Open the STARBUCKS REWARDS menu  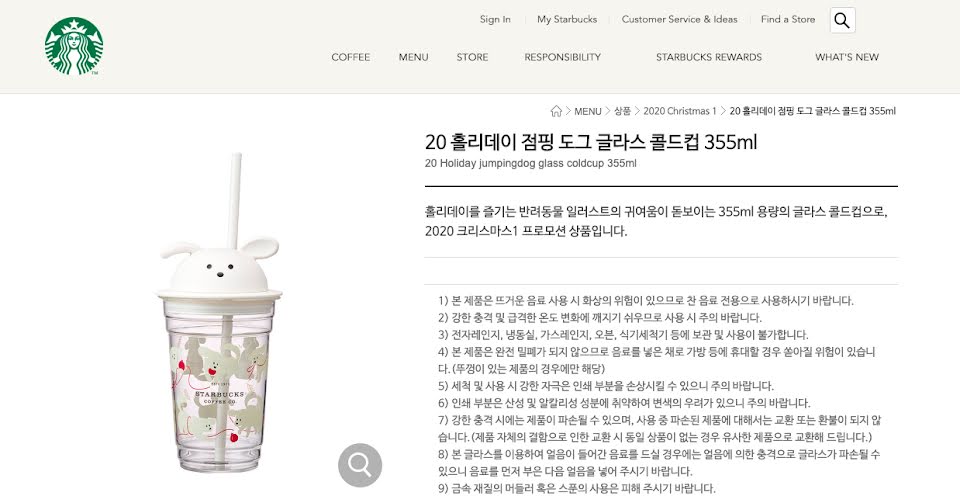tap(709, 57)
